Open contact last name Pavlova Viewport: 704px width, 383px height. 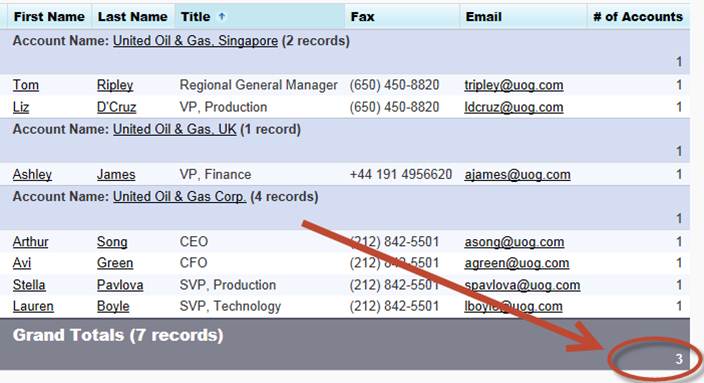[x=120, y=285]
